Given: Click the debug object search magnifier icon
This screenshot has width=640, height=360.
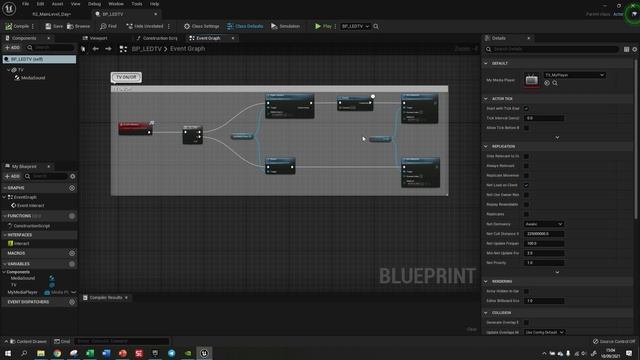Looking at the screenshot, I should point(376,27).
